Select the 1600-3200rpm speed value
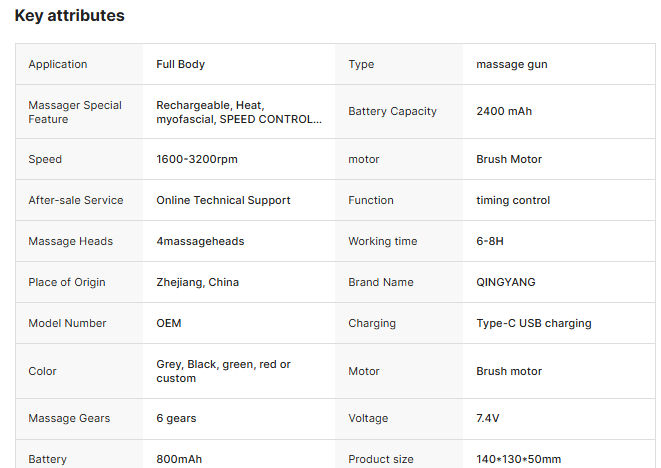The height and width of the screenshot is (468, 661). [197, 159]
